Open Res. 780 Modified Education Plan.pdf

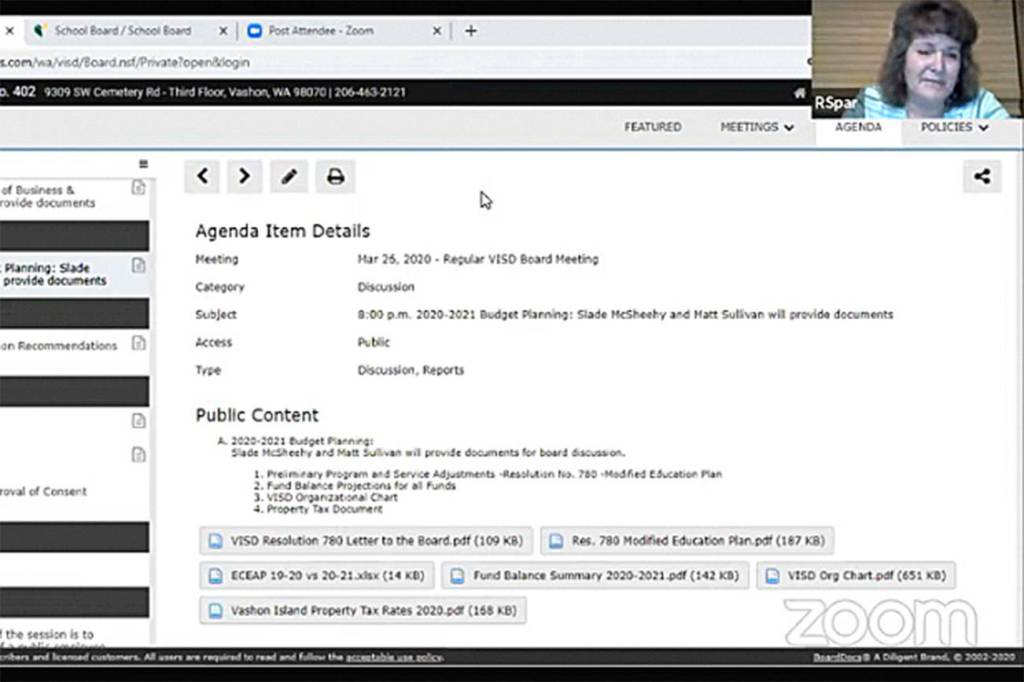687,541
